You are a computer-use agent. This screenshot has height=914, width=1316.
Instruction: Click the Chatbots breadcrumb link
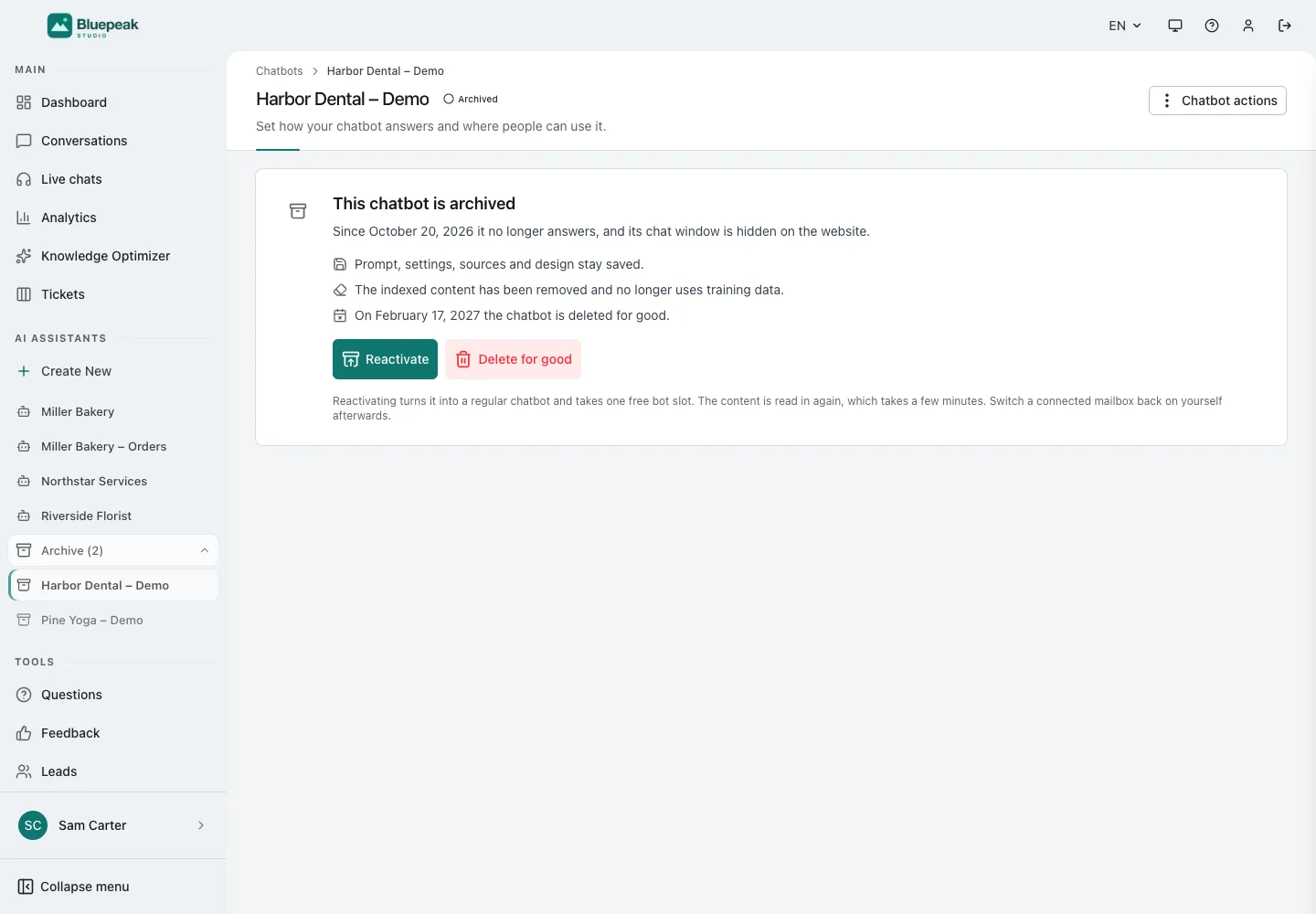pyautogui.click(x=279, y=71)
